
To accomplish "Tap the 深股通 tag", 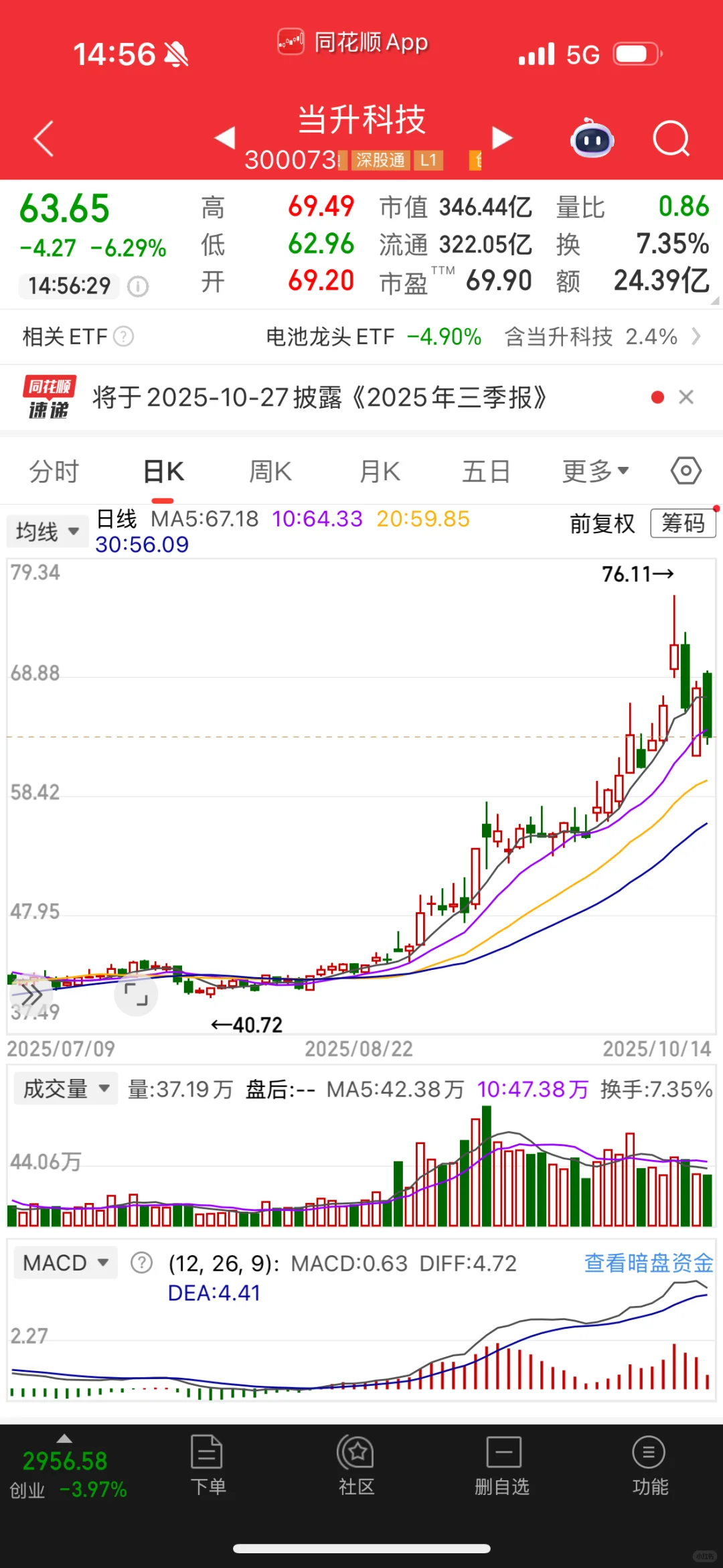I will 380,160.
